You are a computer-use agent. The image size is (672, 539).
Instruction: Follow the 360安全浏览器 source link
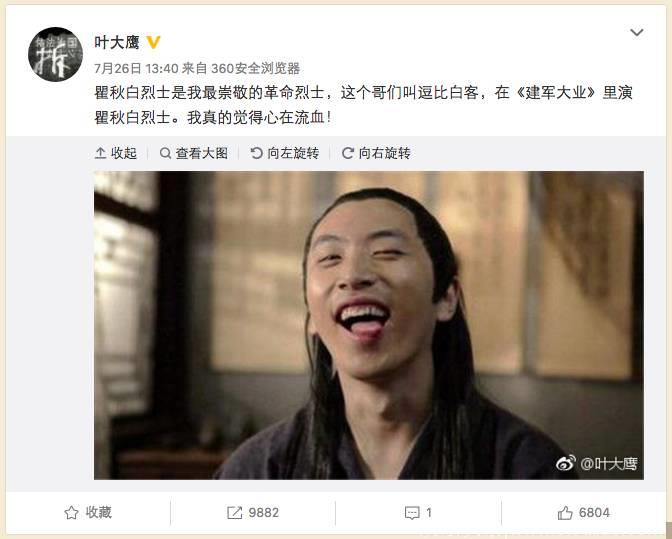tap(255, 68)
